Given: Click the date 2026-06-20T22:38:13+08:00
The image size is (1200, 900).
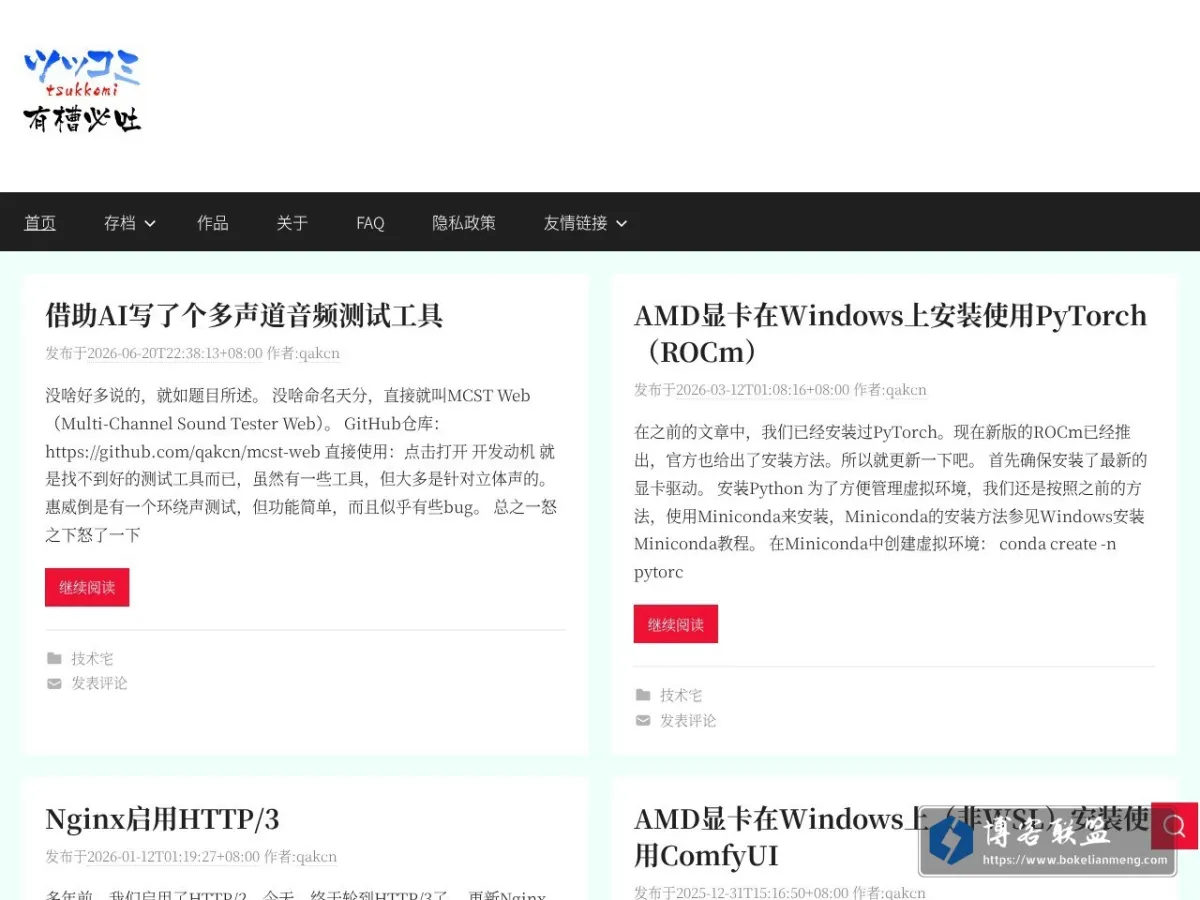Looking at the screenshot, I should (175, 353).
